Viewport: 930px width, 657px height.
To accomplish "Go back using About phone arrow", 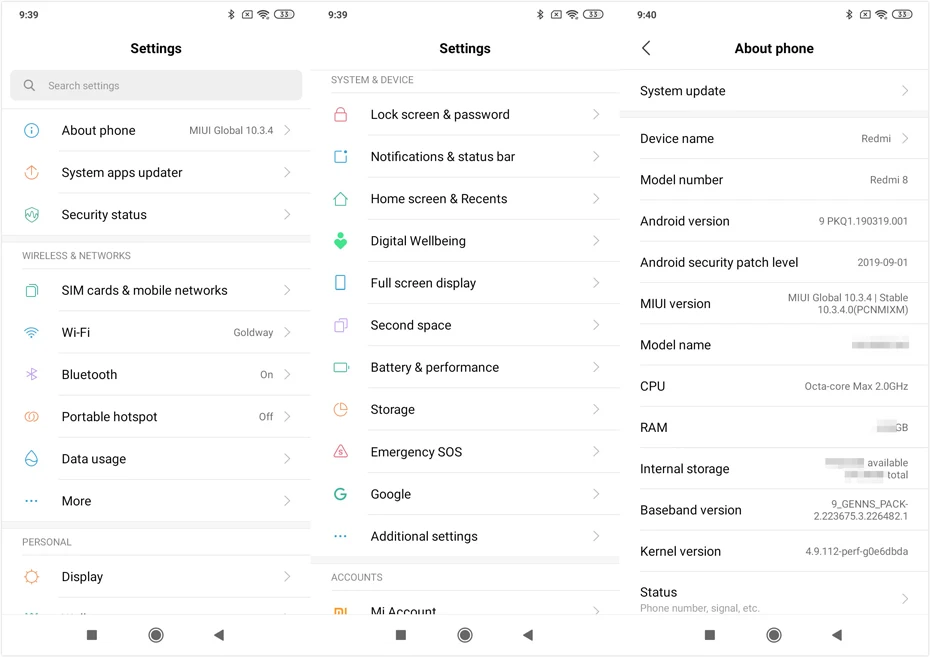I will [x=646, y=48].
